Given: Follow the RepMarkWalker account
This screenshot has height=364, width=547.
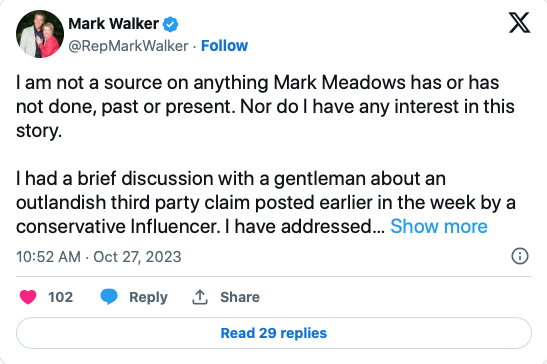Looking at the screenshot, I should tap(224, 46).
